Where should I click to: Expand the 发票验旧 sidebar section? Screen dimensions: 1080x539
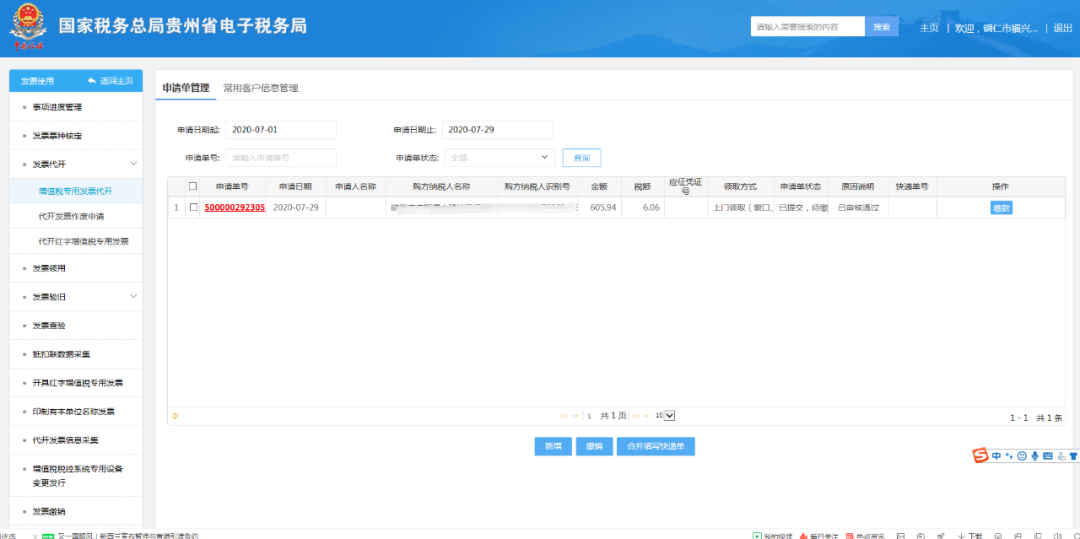click(134, 296)
